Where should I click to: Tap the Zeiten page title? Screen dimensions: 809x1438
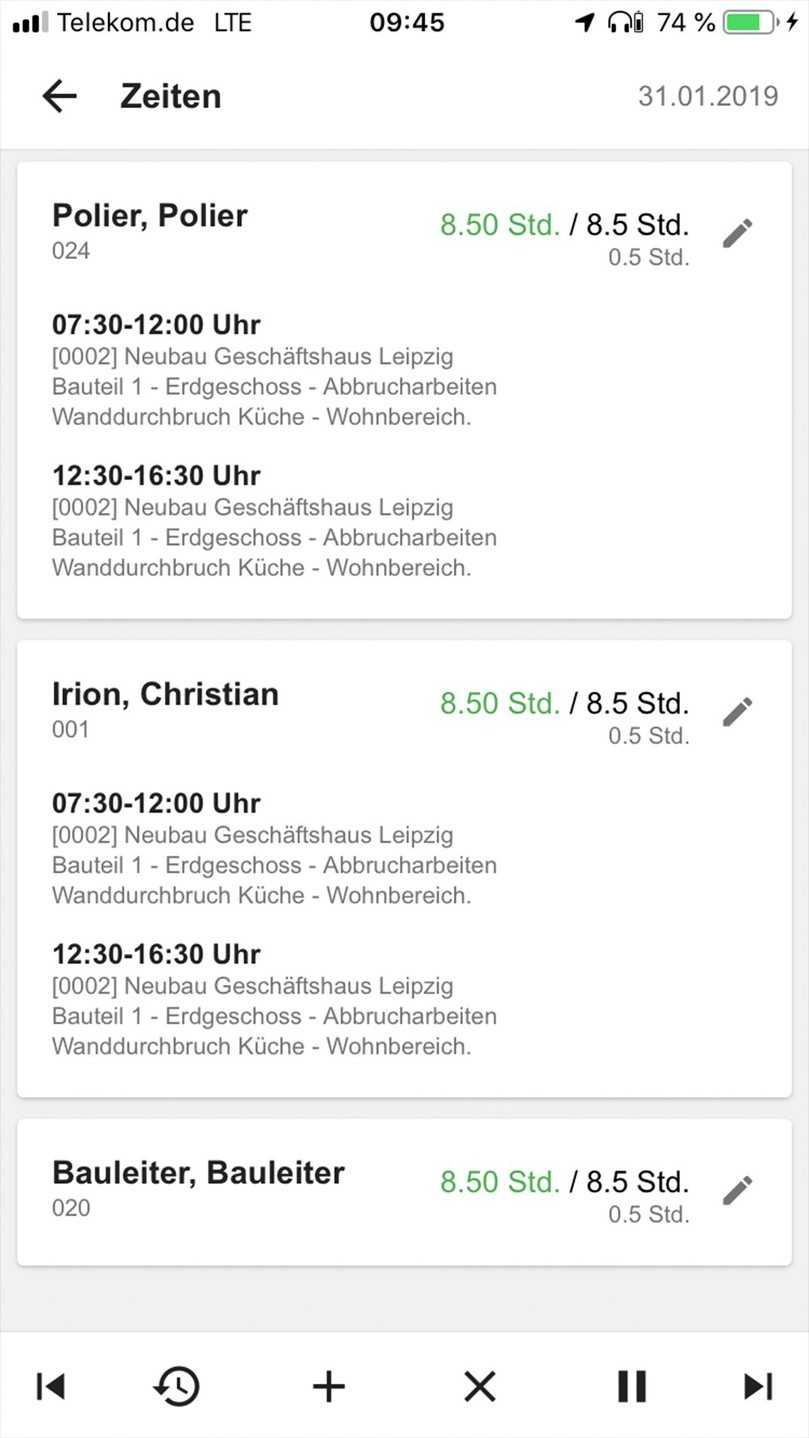pyautogui.click(x=171, y=96)
